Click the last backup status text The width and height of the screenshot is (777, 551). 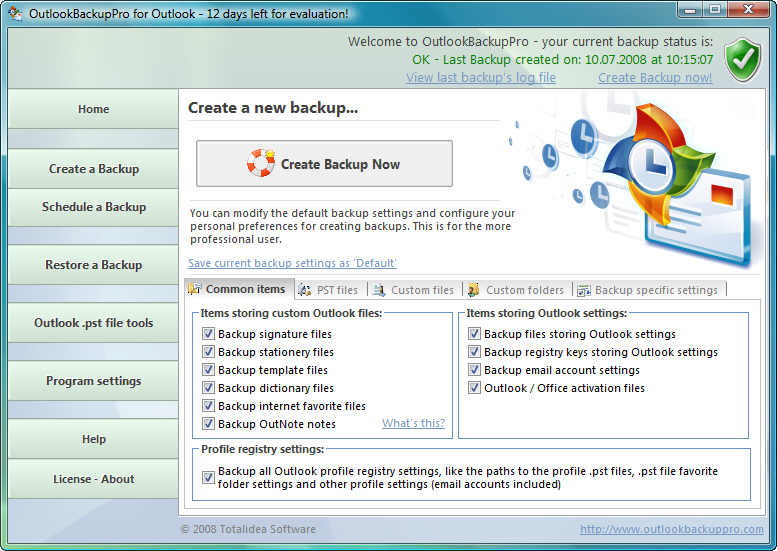click(562, 59)
